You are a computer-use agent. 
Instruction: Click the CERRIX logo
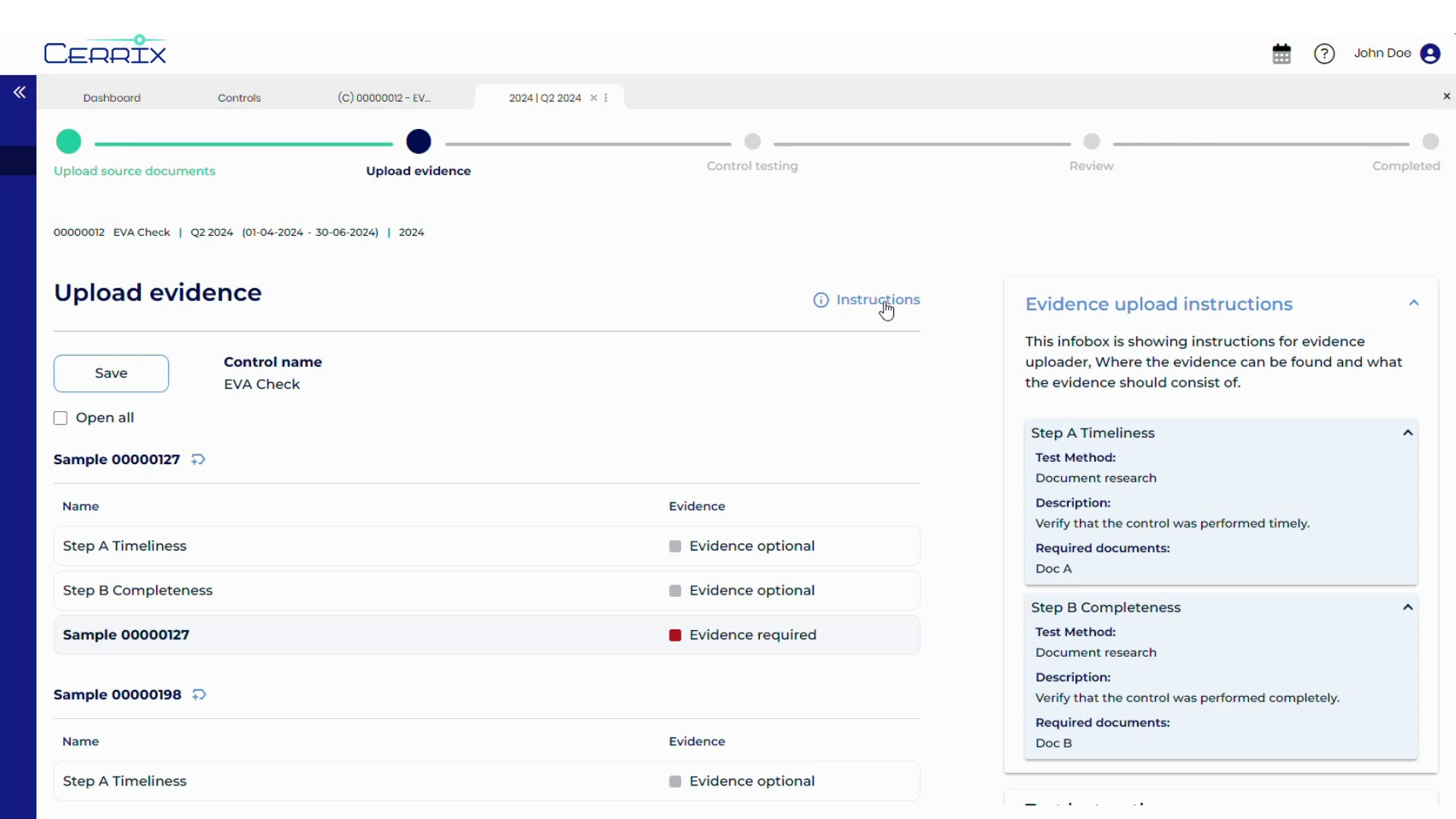(105, 52)
